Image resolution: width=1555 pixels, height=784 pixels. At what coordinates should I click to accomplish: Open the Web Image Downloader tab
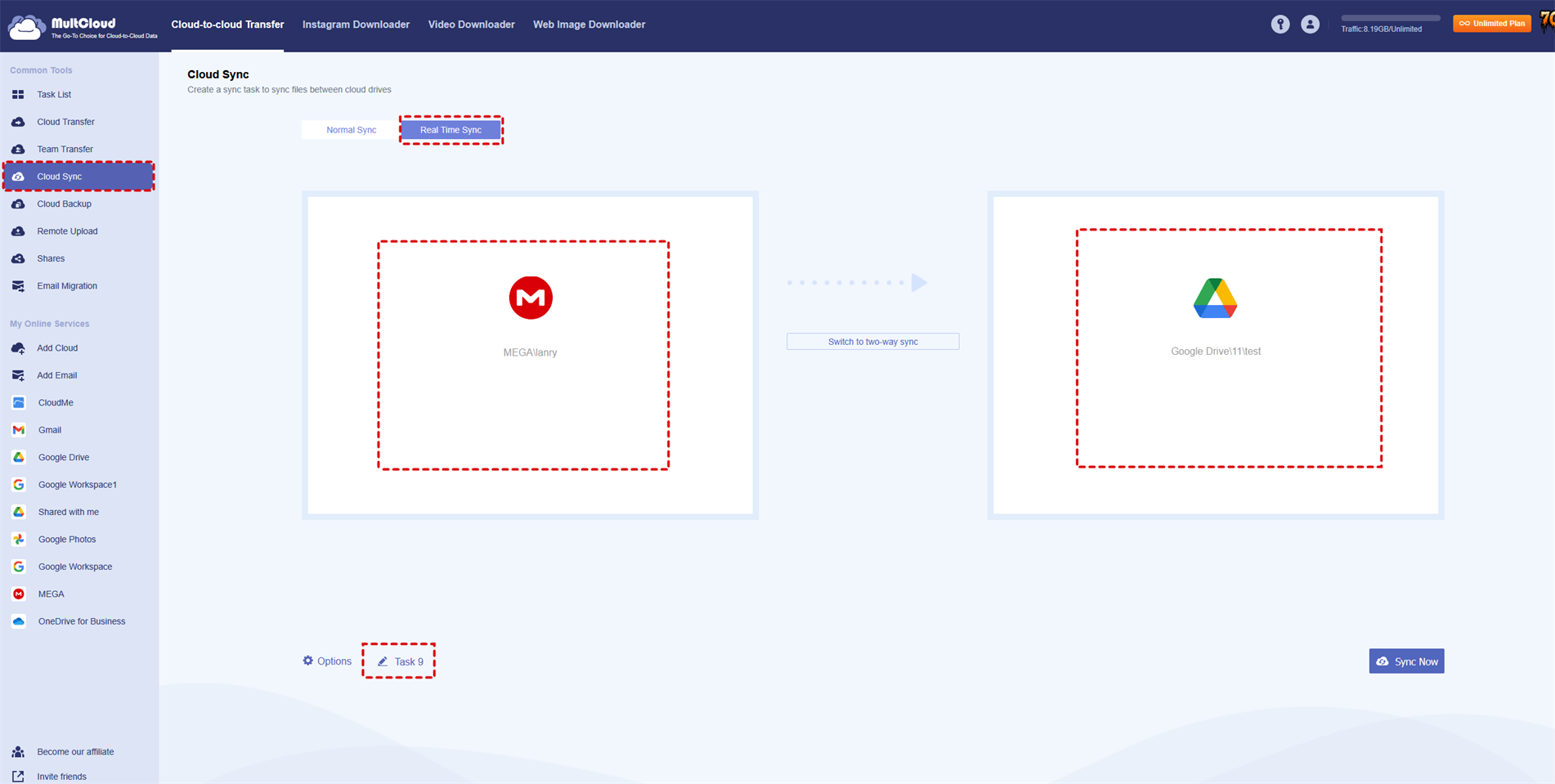click(589, 25)
